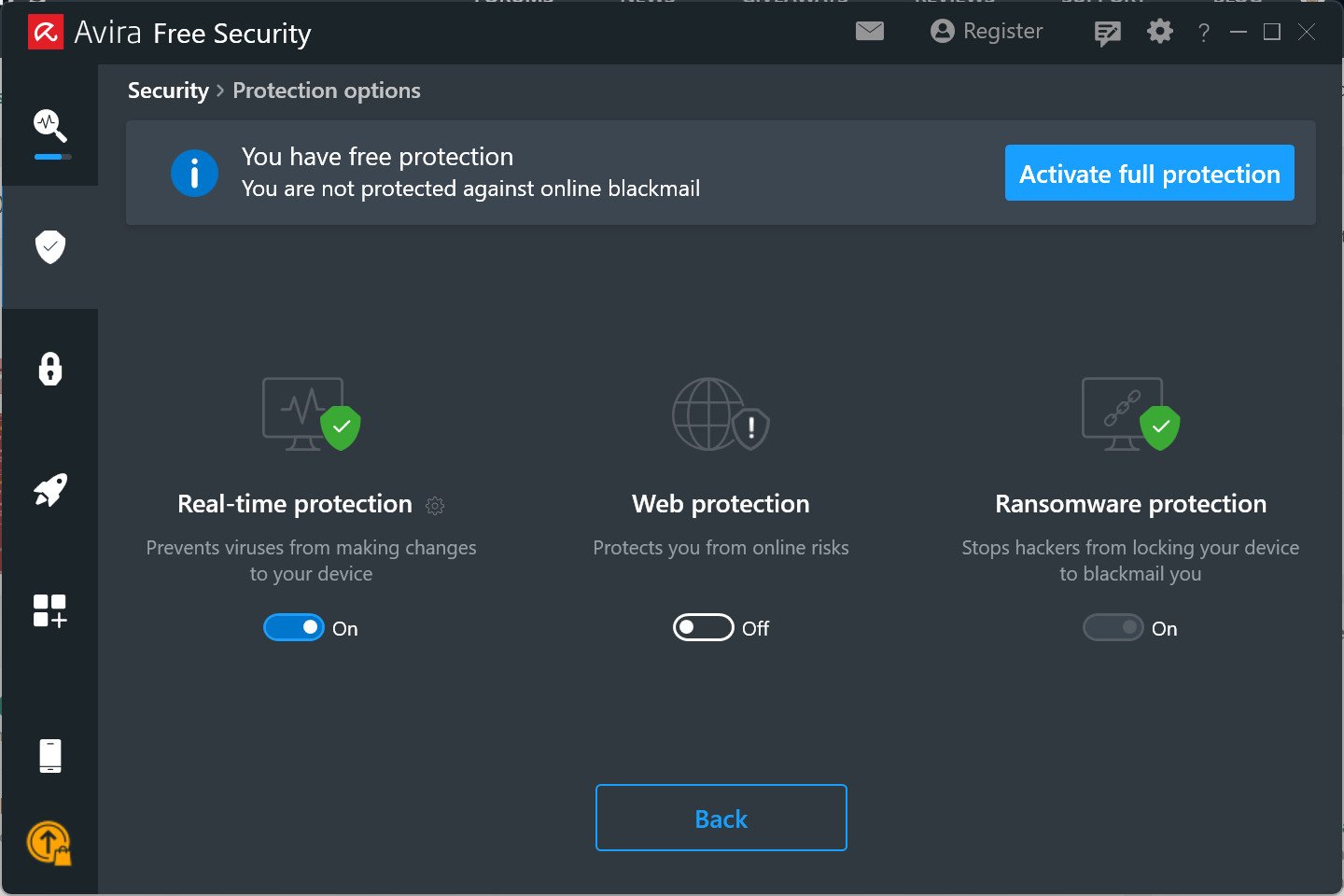
Task: Open the apps grid sidebar icon
Action: [x=50, y=611]
